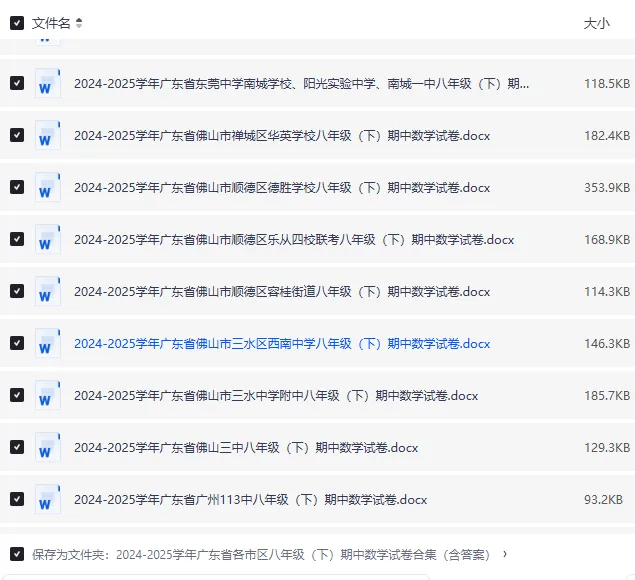The width and height of the screenshot is (635, 580).
Task: Click the 185.7KB size value
Action: click(x=607, y=395)
